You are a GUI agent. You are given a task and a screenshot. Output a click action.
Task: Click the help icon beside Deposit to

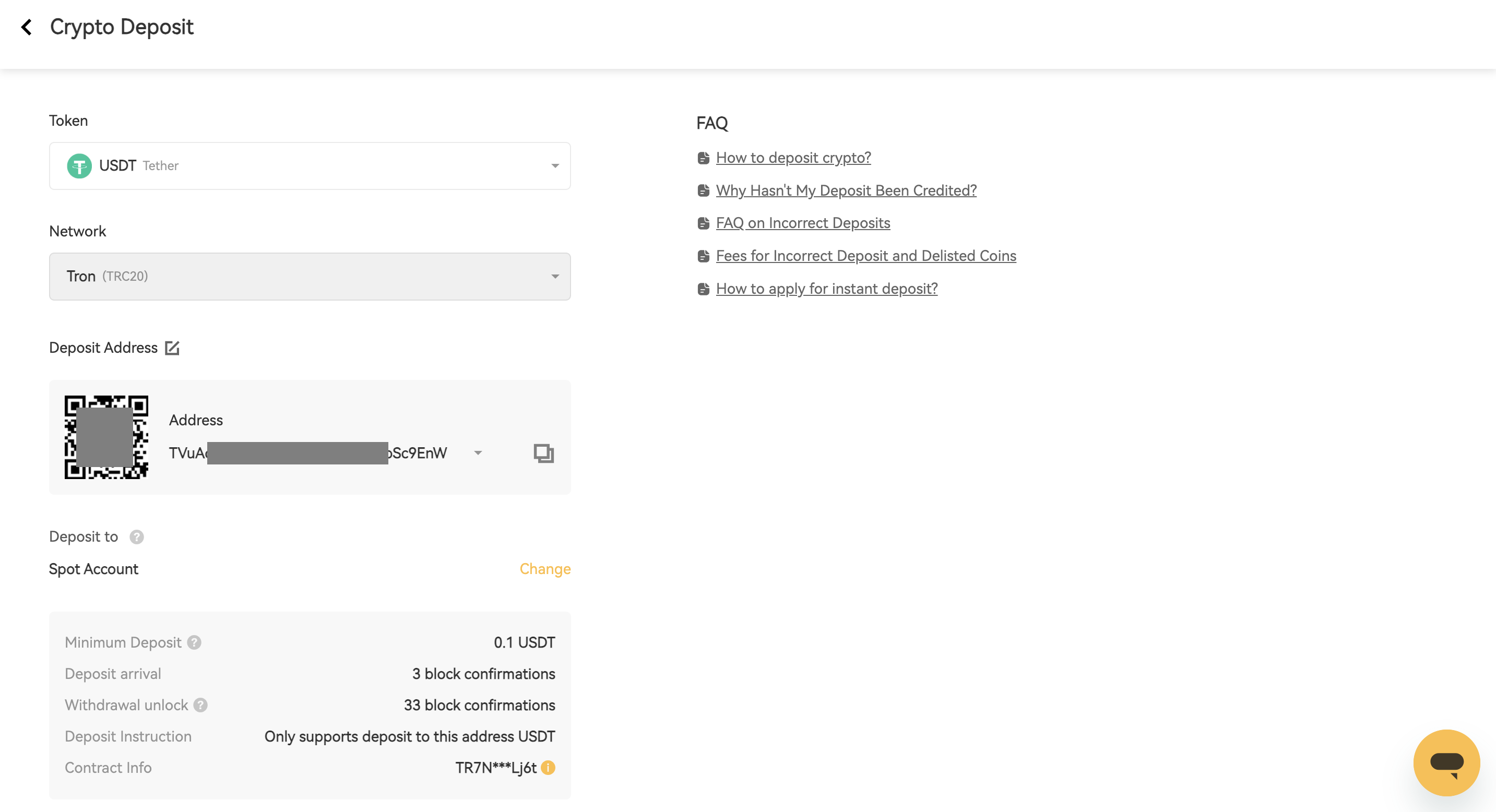pos(136,537)
